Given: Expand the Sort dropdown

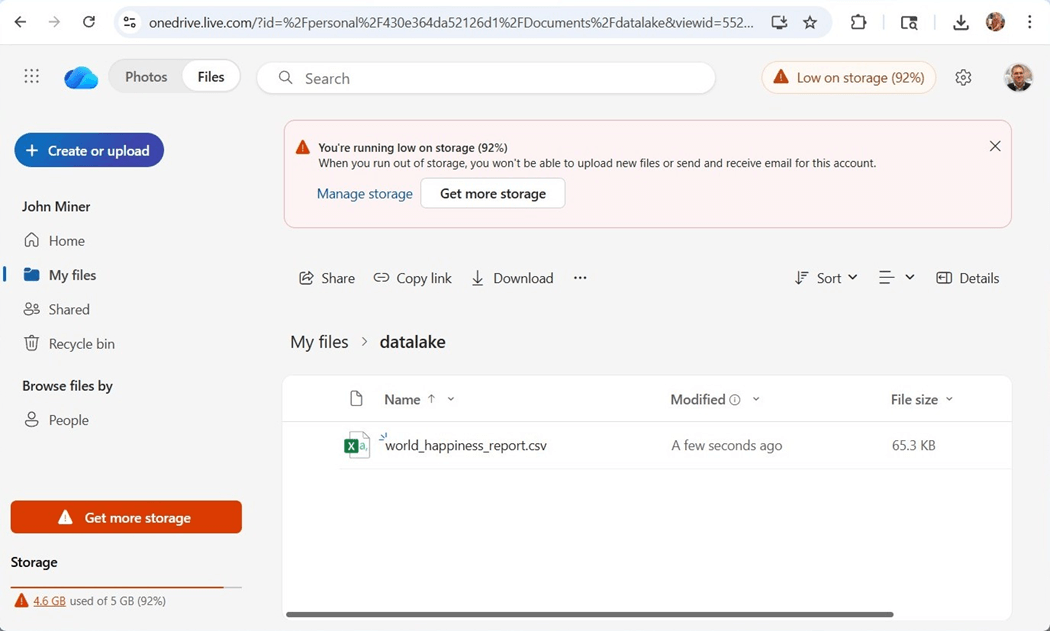Looking at the screenshot, I should 827,278.
